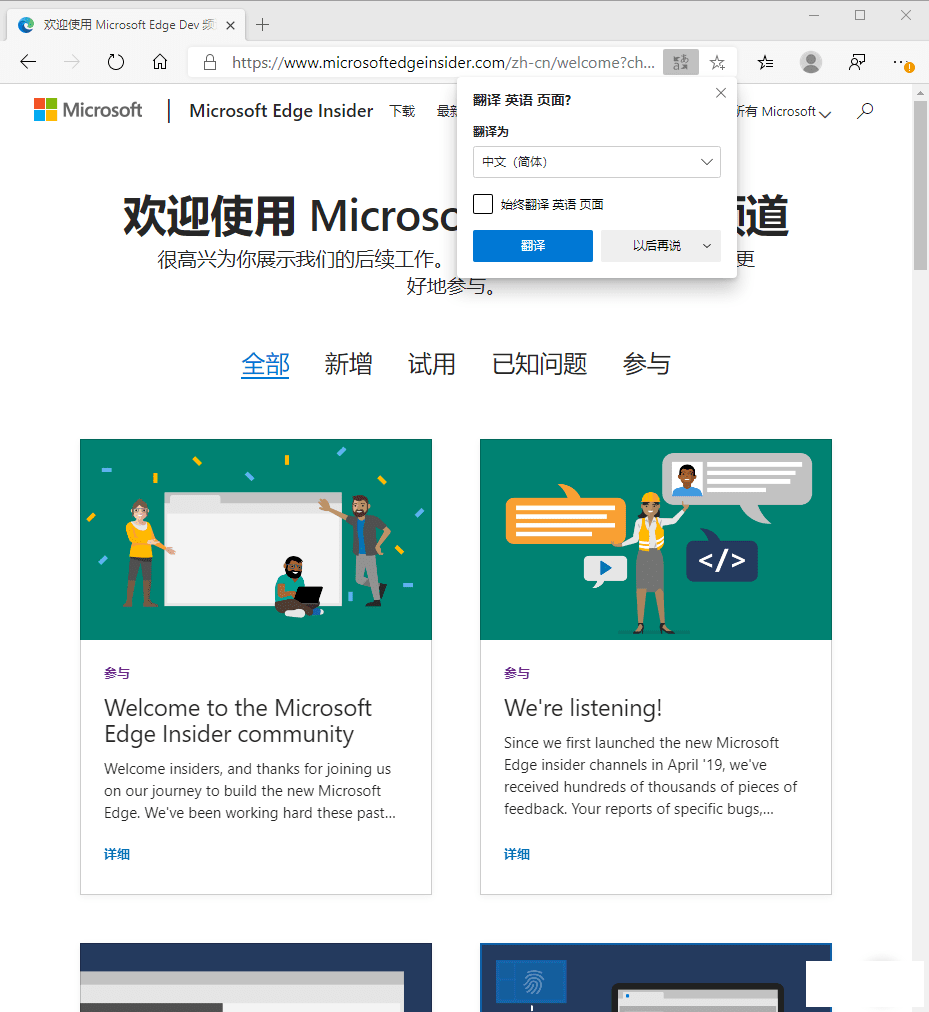Open the 下载 navigation item
The height and width of the screenshot is (1012, 929).
tap(402, 111)
